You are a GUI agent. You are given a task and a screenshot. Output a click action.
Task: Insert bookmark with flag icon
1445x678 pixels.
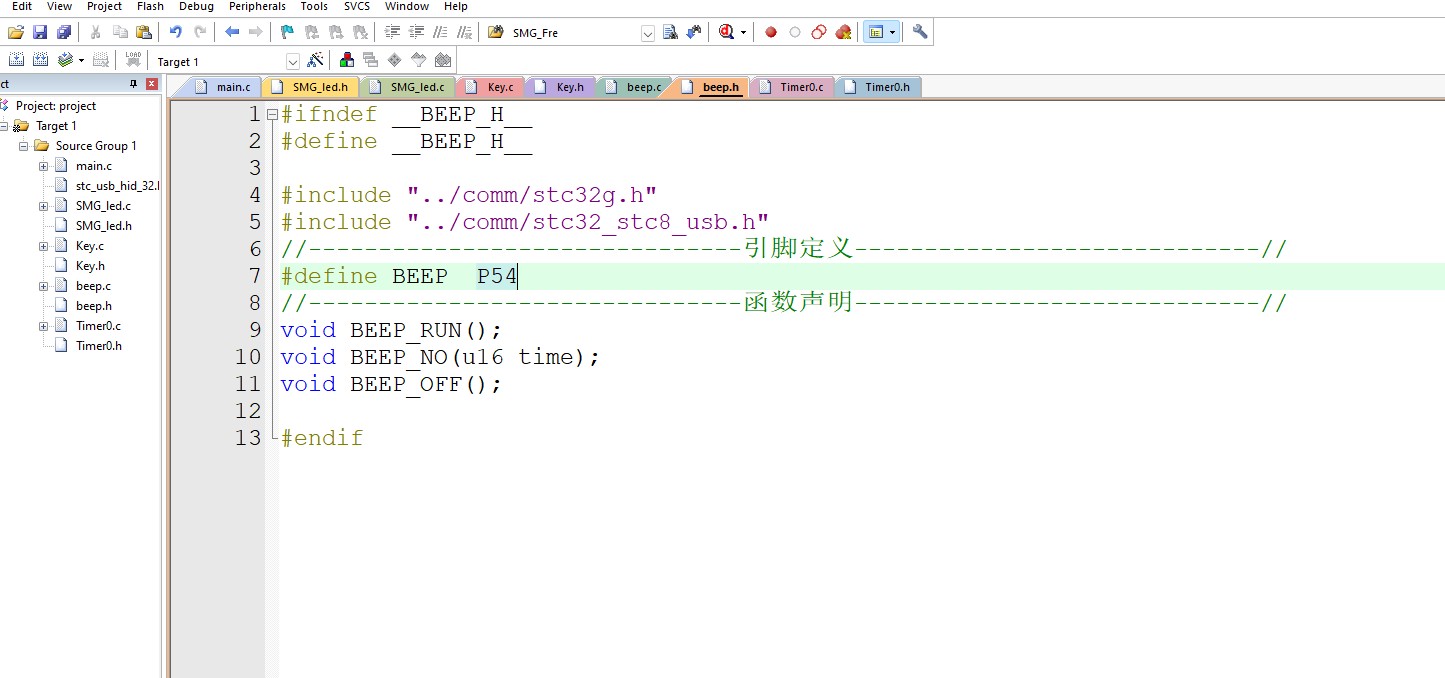tap(288, 32)
